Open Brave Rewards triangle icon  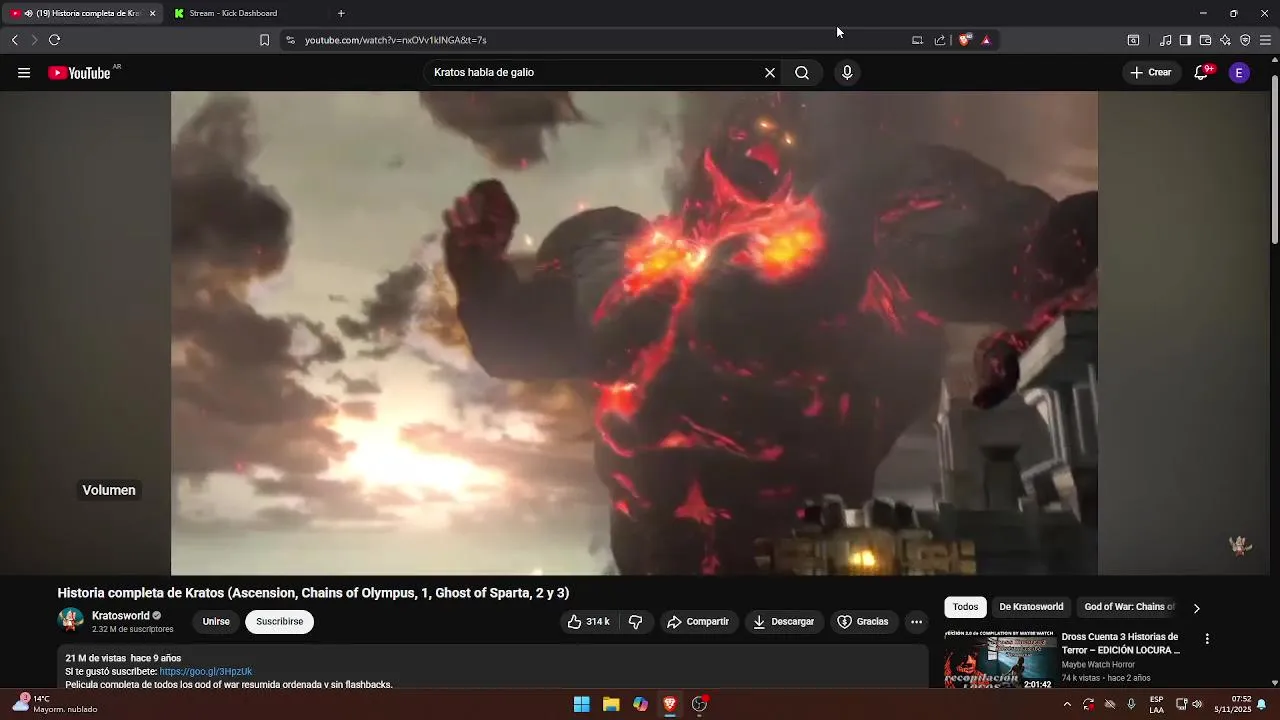pyautogui.click(x=986, y=40)
